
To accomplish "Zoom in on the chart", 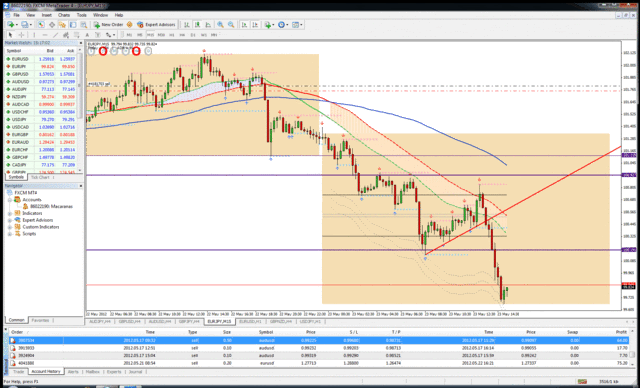I will [220, 24].
